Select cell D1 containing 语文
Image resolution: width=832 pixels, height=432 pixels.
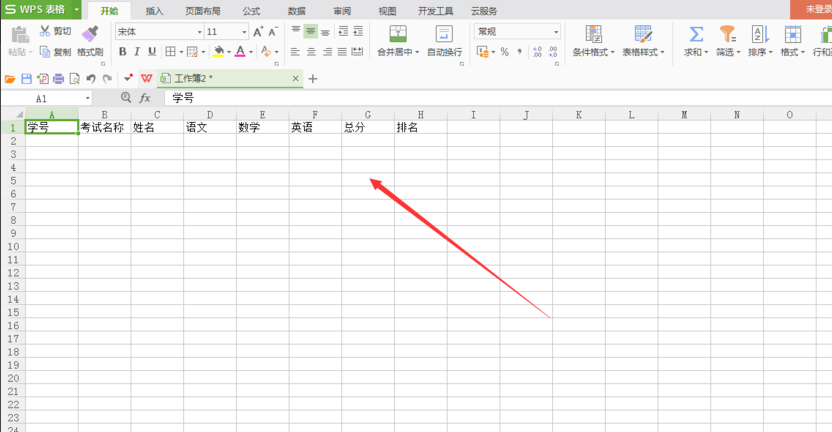click(210, 128)
